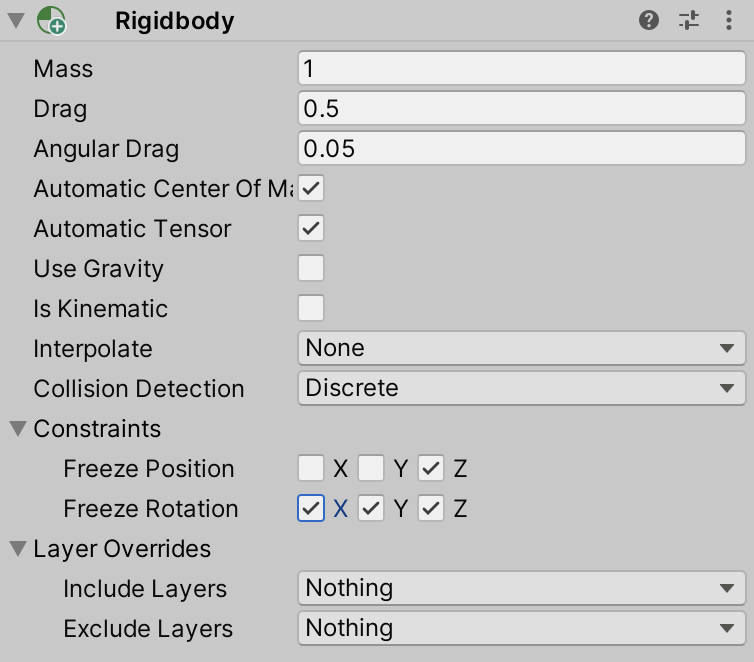Click into the Mass input field
Image resolution: width=754 pixels, height=662 pixels.
[x=521, y=68]
